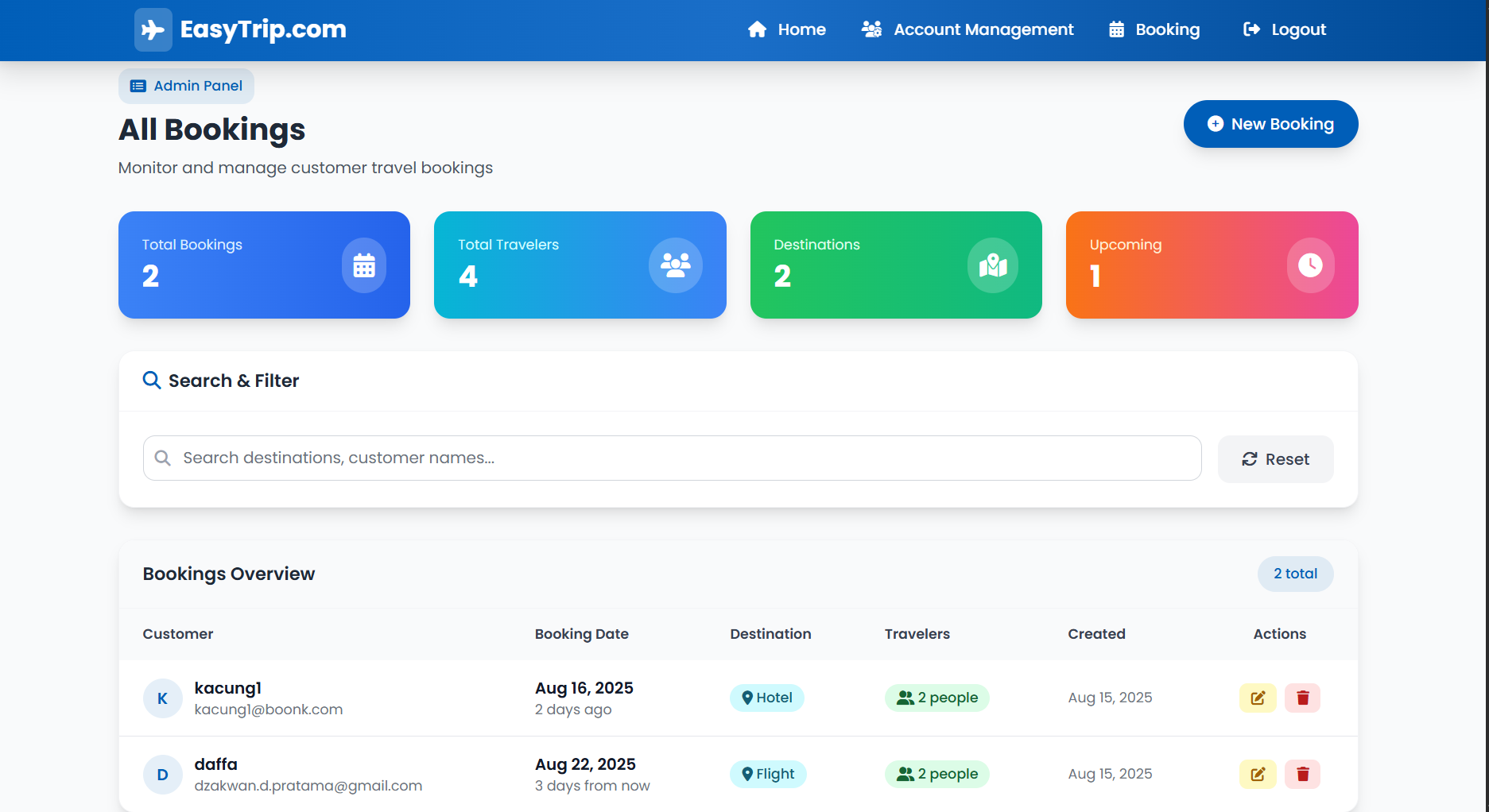Click the magnifier icon beside Search & Filter
This screenshot has width=1489, height=812.
pyautogui.click(x=151, y=381)
